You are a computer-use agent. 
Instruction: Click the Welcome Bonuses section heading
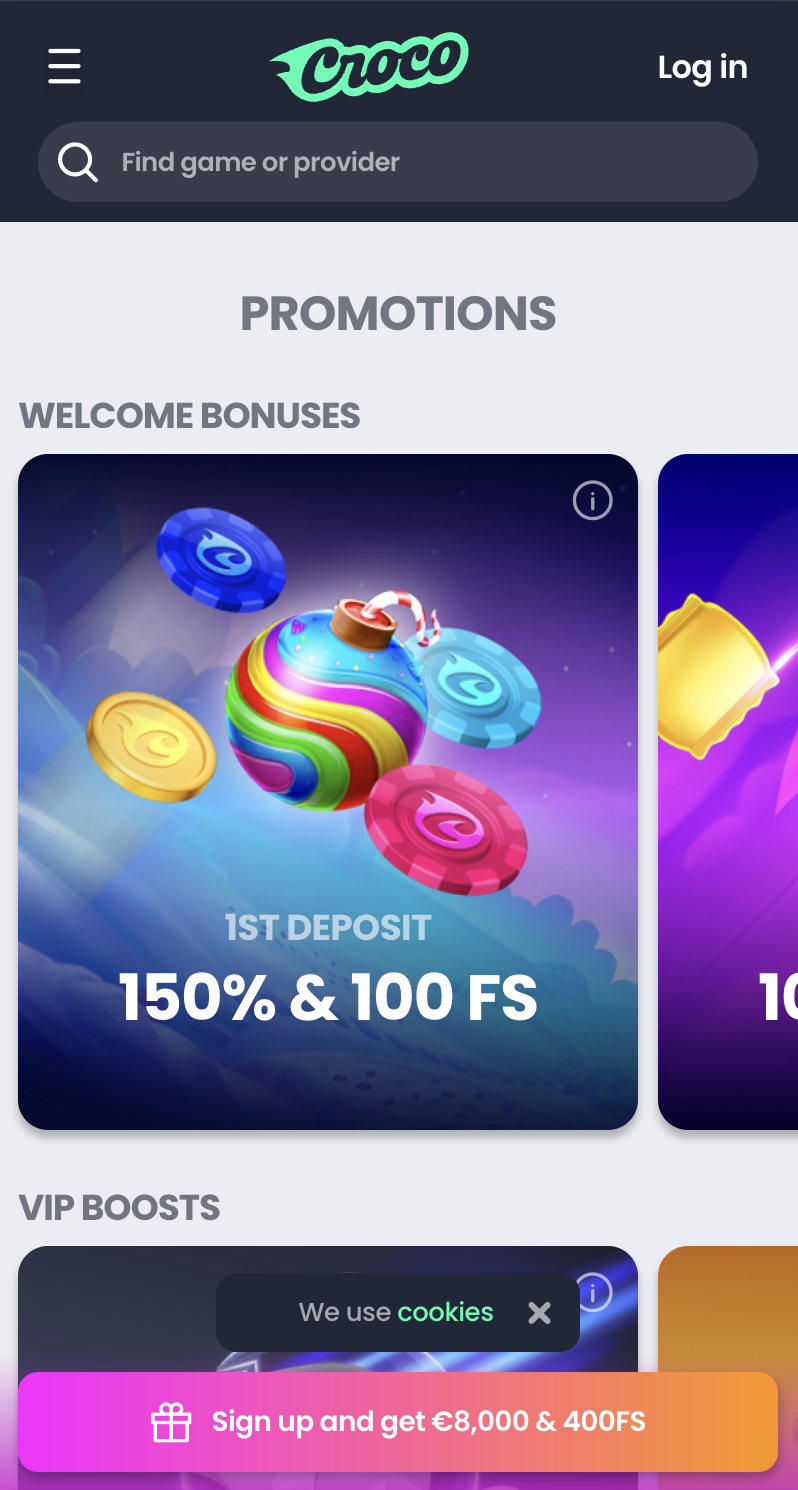pyautogui.click(x=190, y=416)
